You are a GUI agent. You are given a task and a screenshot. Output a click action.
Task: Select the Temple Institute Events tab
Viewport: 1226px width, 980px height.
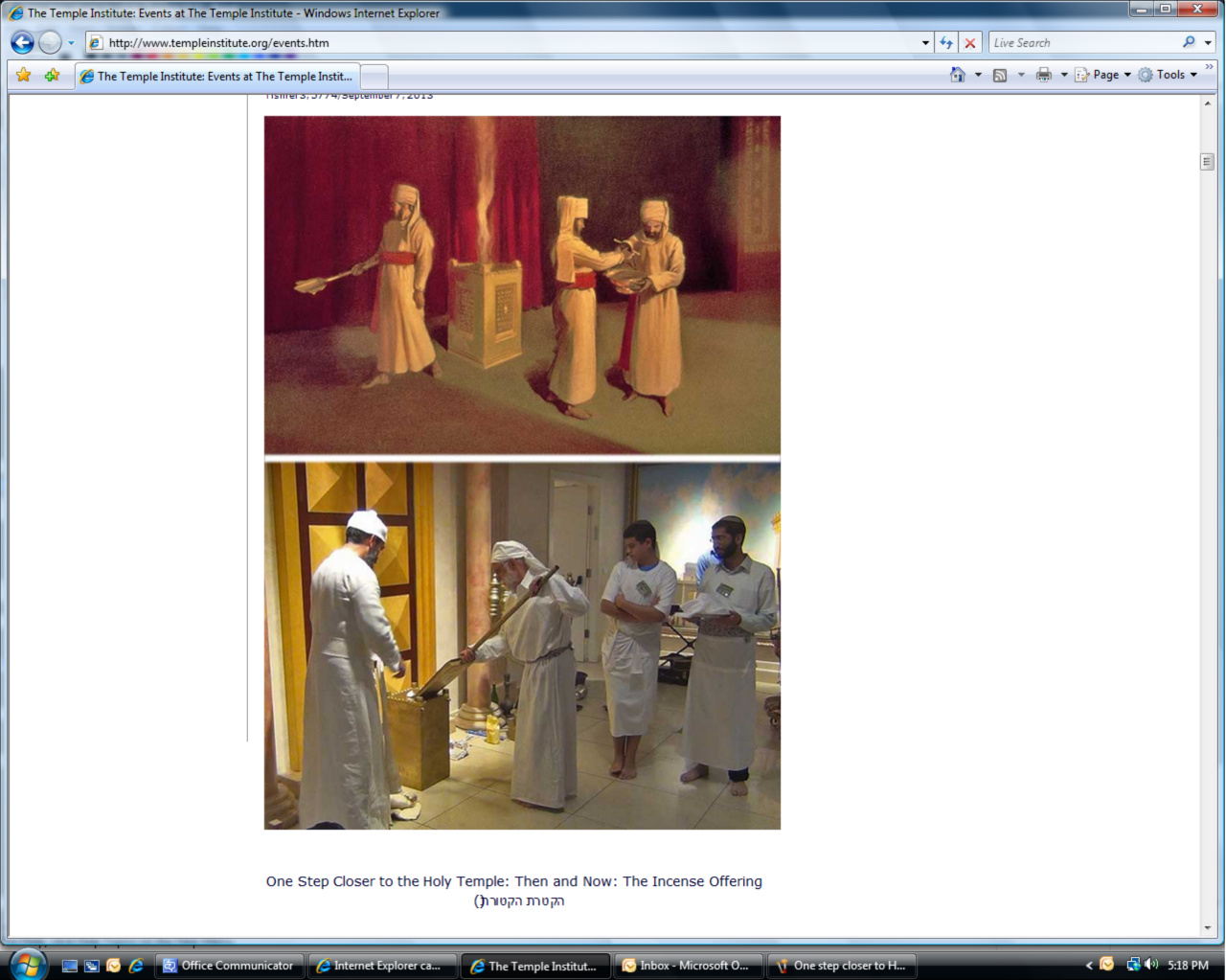click(x=217, y=77)
